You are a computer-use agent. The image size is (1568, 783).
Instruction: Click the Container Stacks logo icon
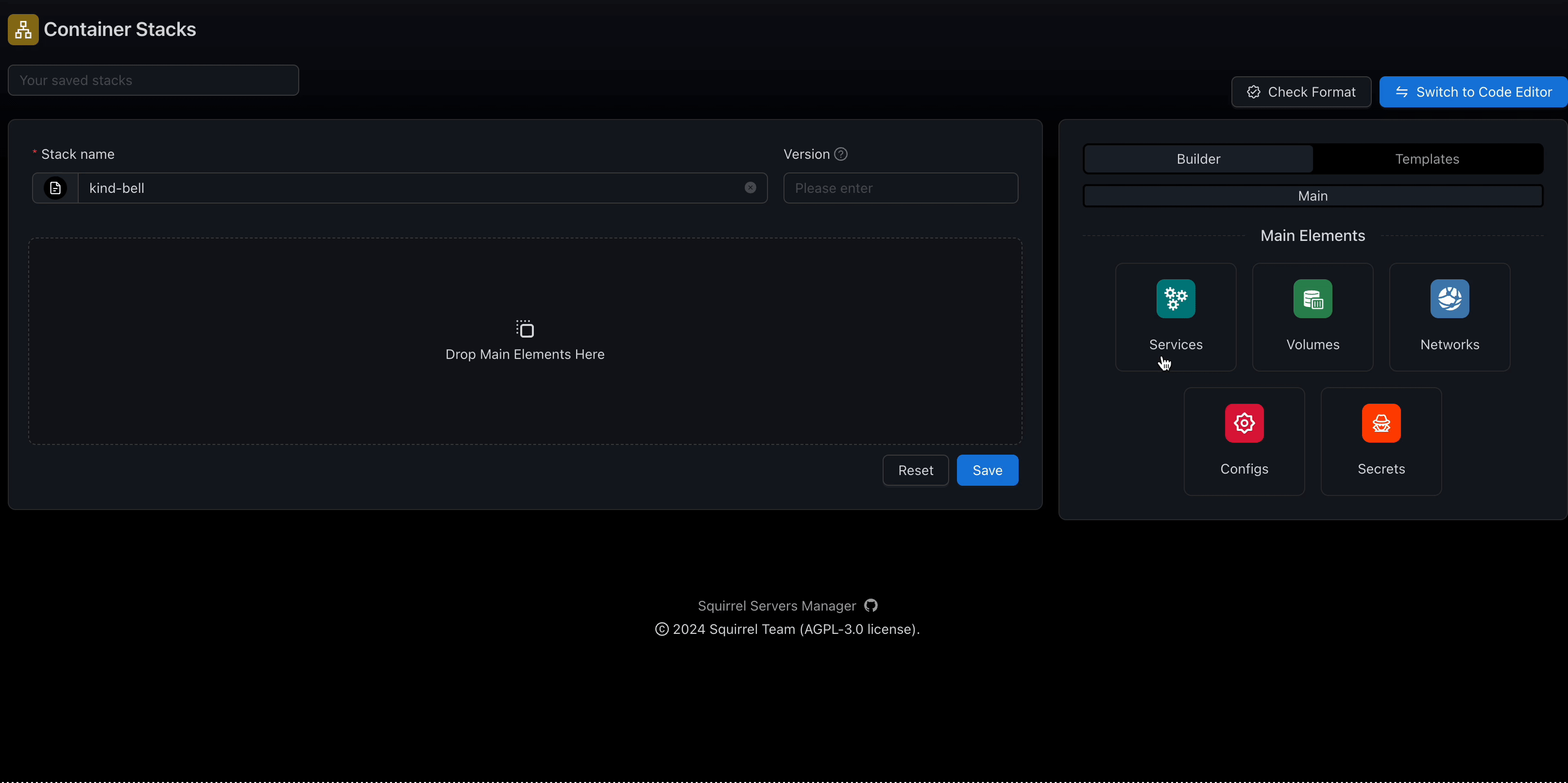[23, 29]
